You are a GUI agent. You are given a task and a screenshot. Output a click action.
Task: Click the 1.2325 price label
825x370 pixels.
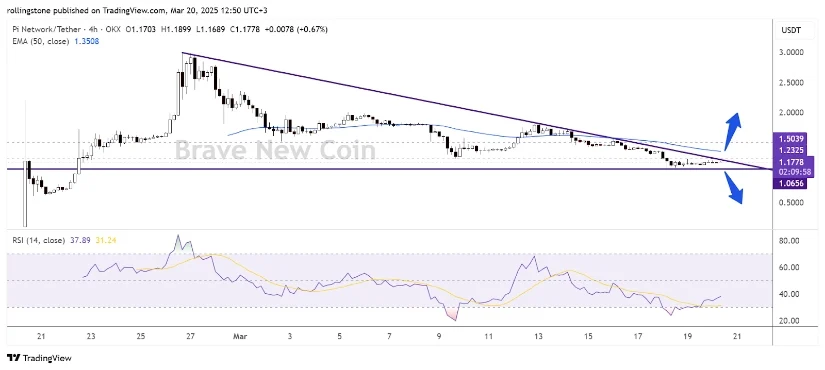click(791, 150)
